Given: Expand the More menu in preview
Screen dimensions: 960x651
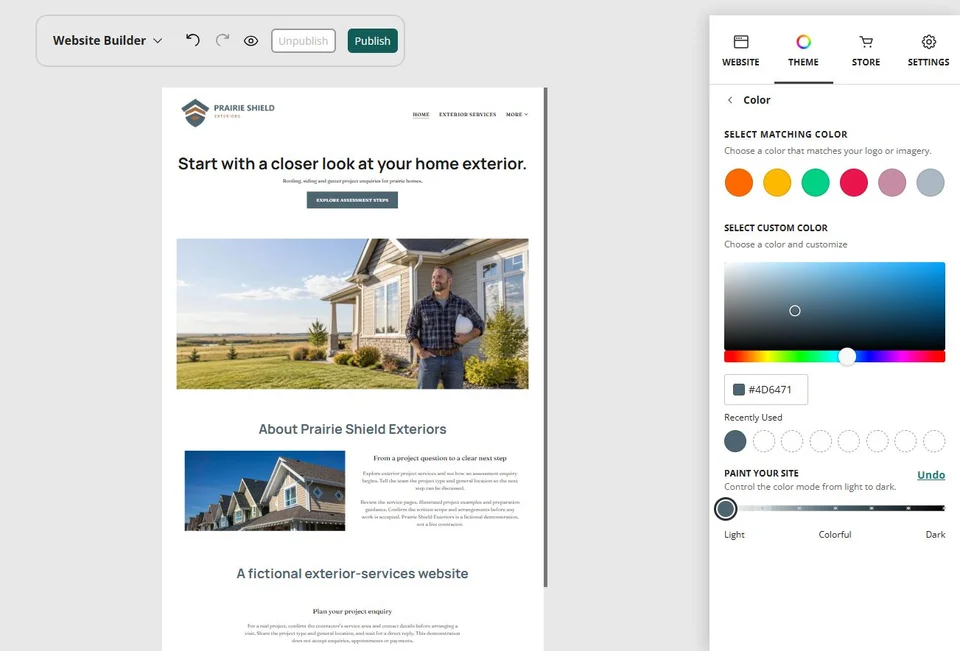Looking at the screenshot, I should click(x=517, y=115).
